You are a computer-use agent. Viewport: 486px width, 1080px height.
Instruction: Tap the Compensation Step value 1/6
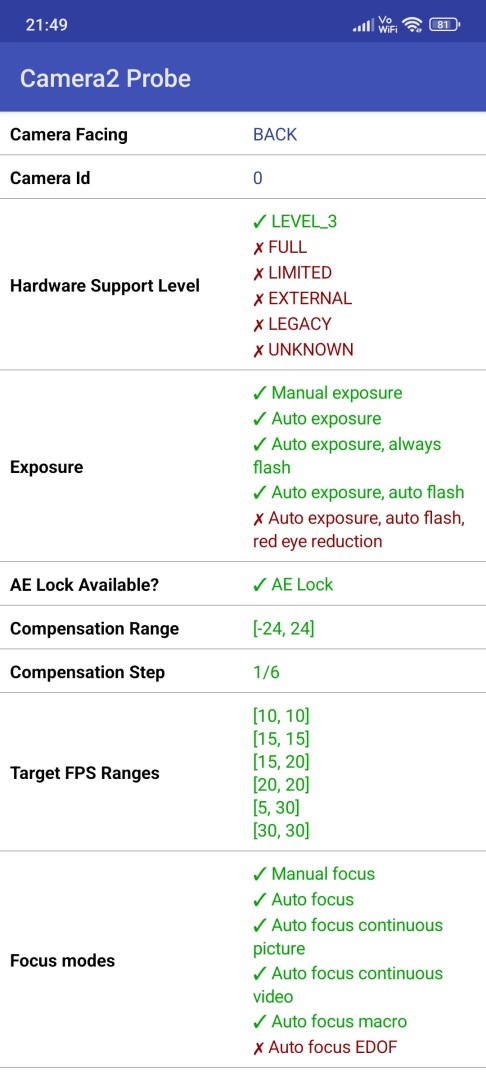[x=266, y=672]
